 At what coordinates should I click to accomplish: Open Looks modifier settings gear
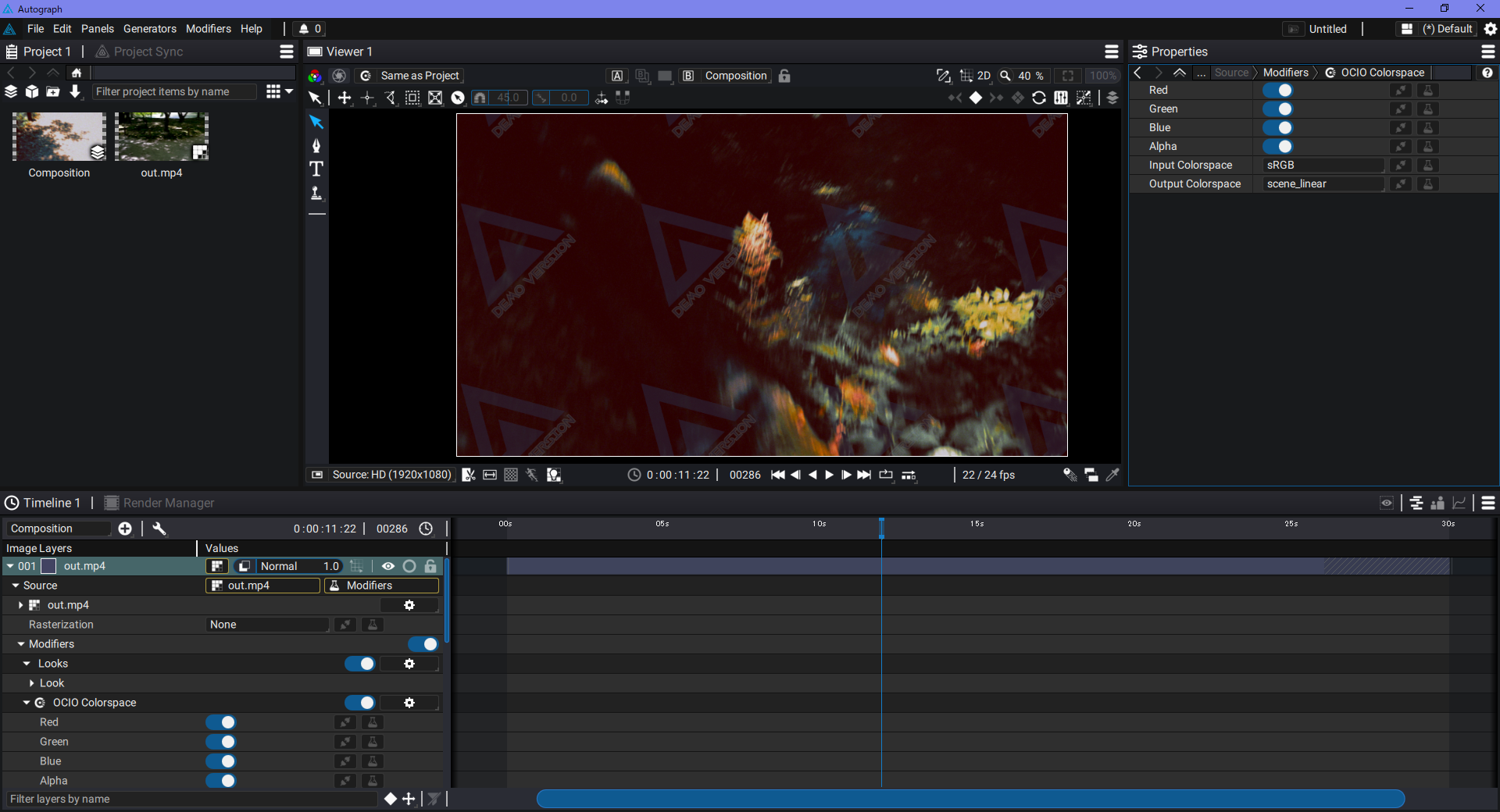[x=409, y=664]
